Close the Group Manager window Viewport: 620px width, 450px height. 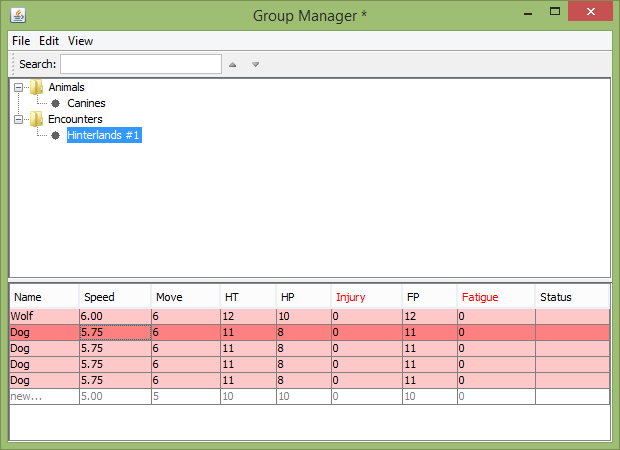(x=590, y=11)
